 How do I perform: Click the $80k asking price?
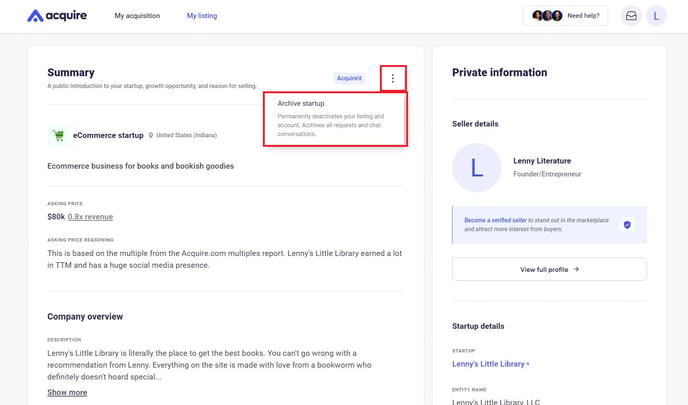coord(56,217)
